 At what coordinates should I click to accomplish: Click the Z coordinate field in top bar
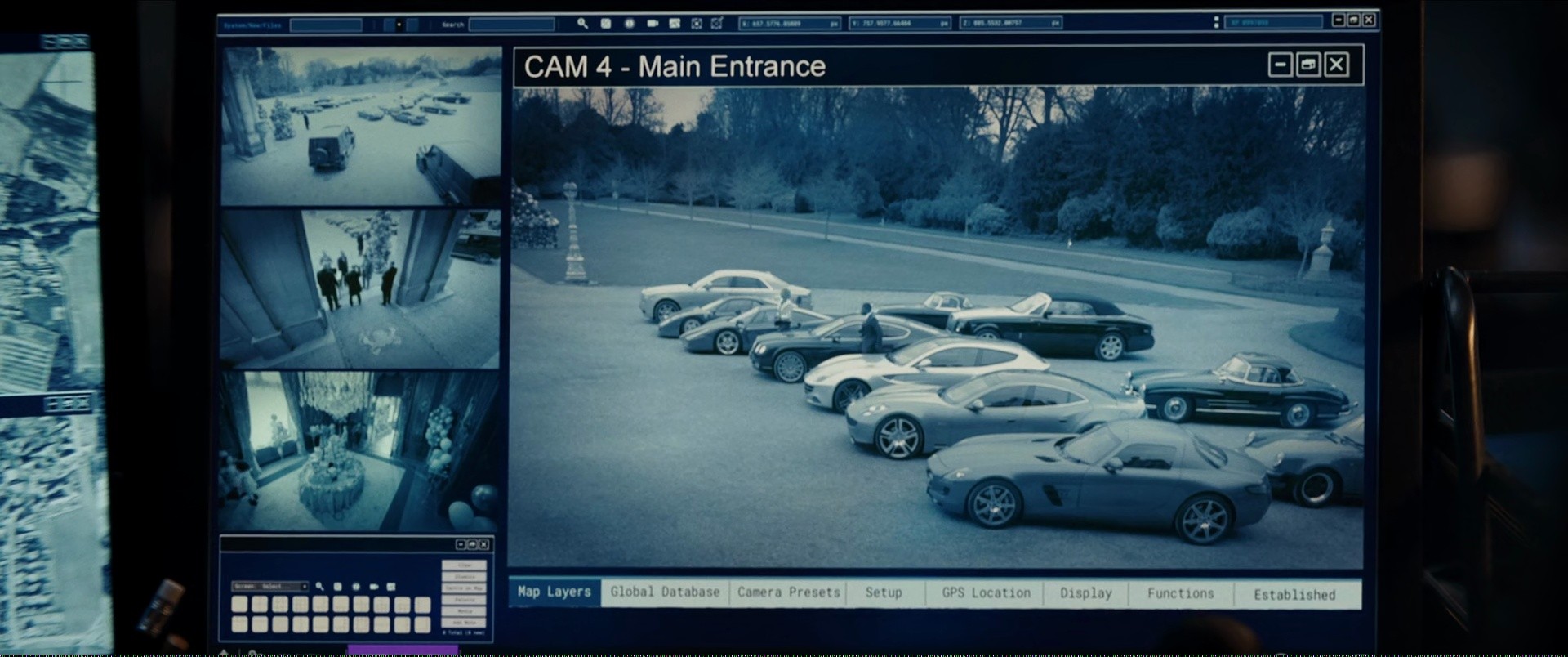tap(1010, 23)
